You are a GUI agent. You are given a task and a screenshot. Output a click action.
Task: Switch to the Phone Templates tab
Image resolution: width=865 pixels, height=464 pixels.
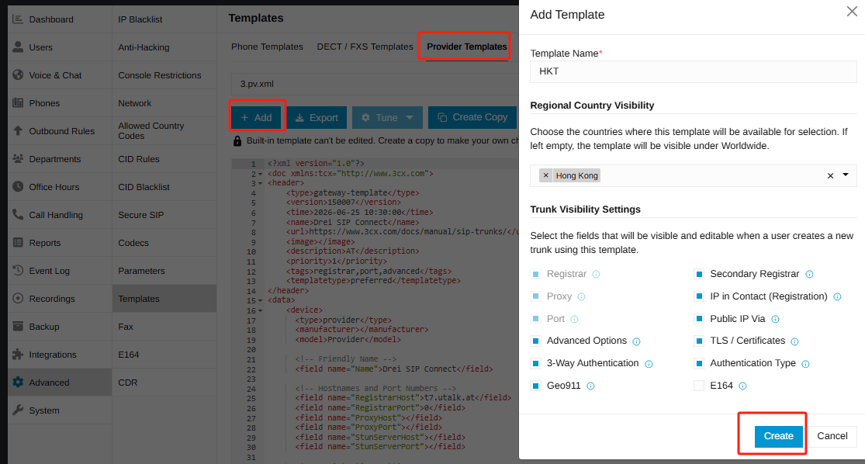click(x=267, y=47)
